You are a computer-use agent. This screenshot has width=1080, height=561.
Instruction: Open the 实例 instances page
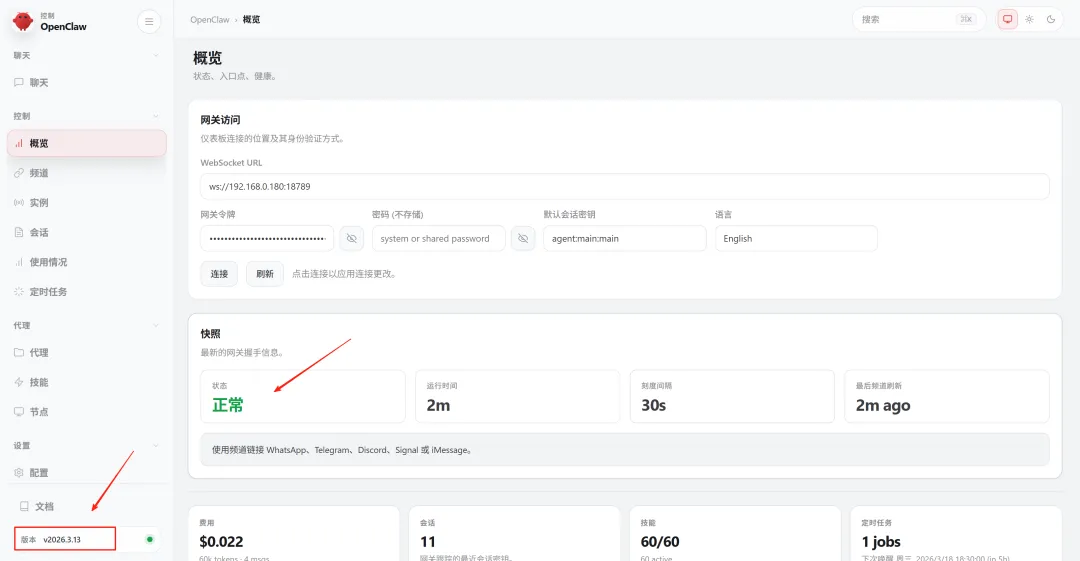pyautogui.click(x=87, y=203)
